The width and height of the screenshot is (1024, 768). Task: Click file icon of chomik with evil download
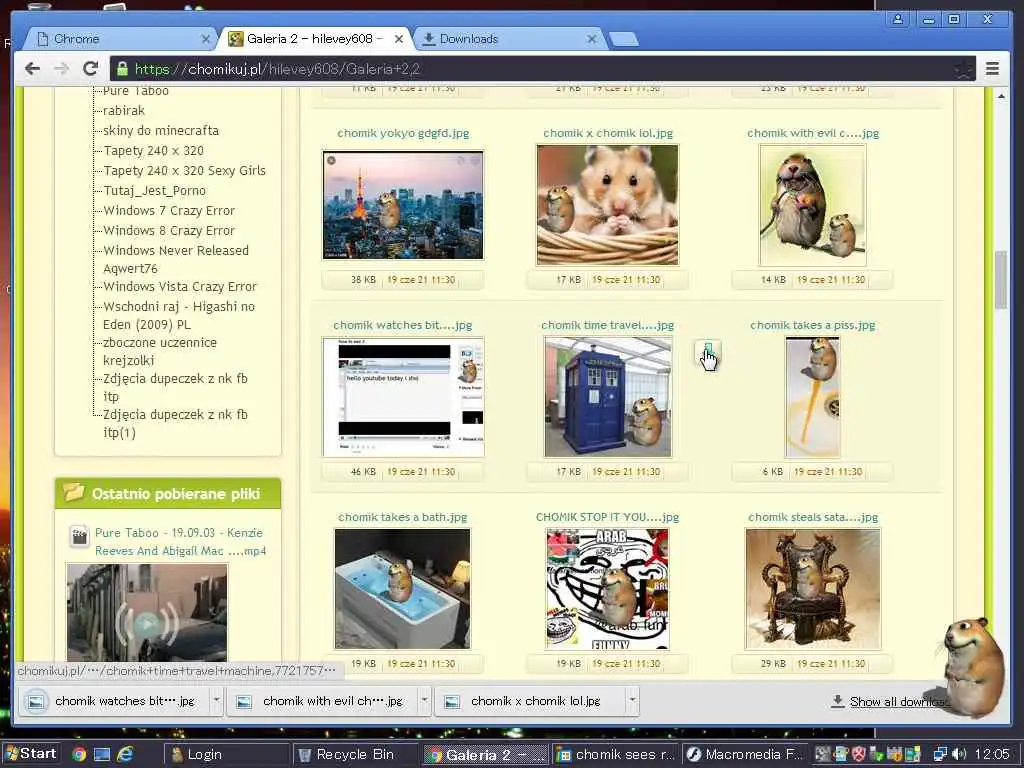tap(244, 701)
